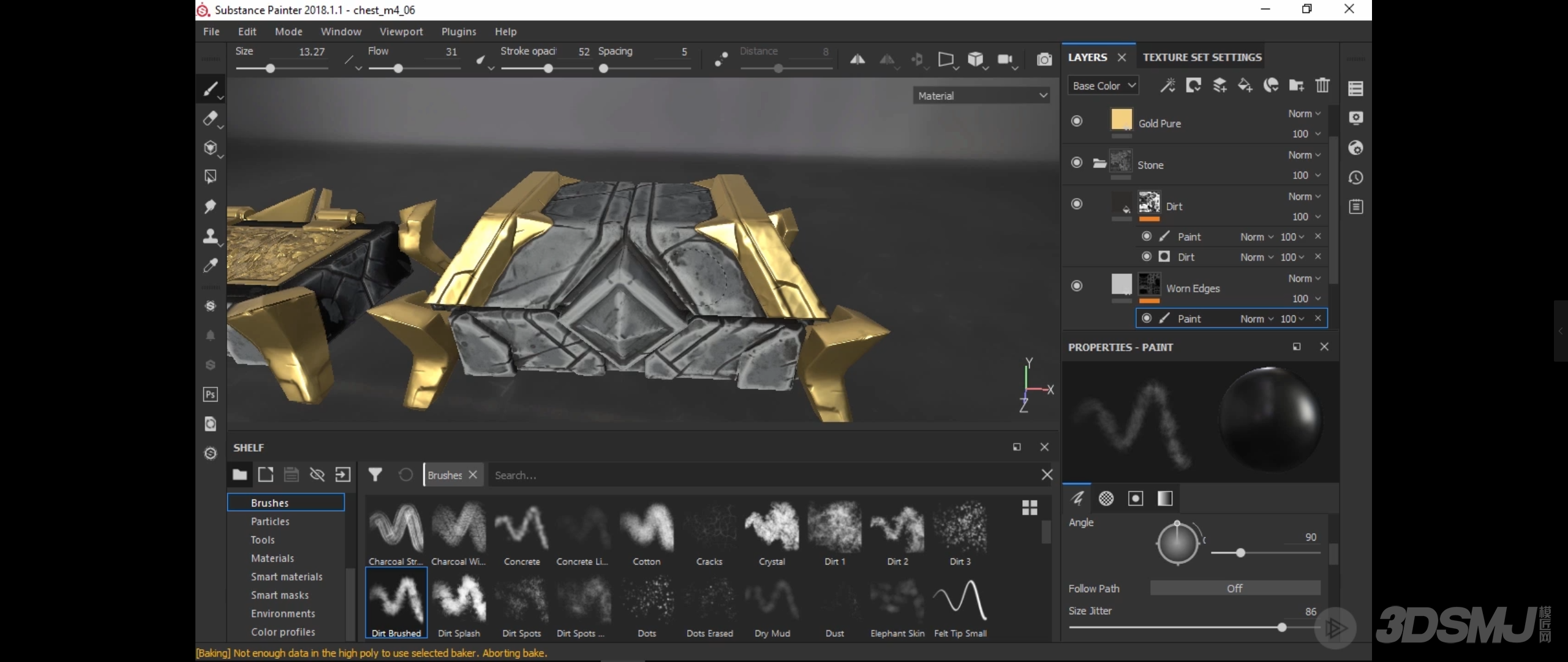This screenshot has width=1568, height=662.
Task: Add a new layer icon
Action: [x=1219, y=85]
